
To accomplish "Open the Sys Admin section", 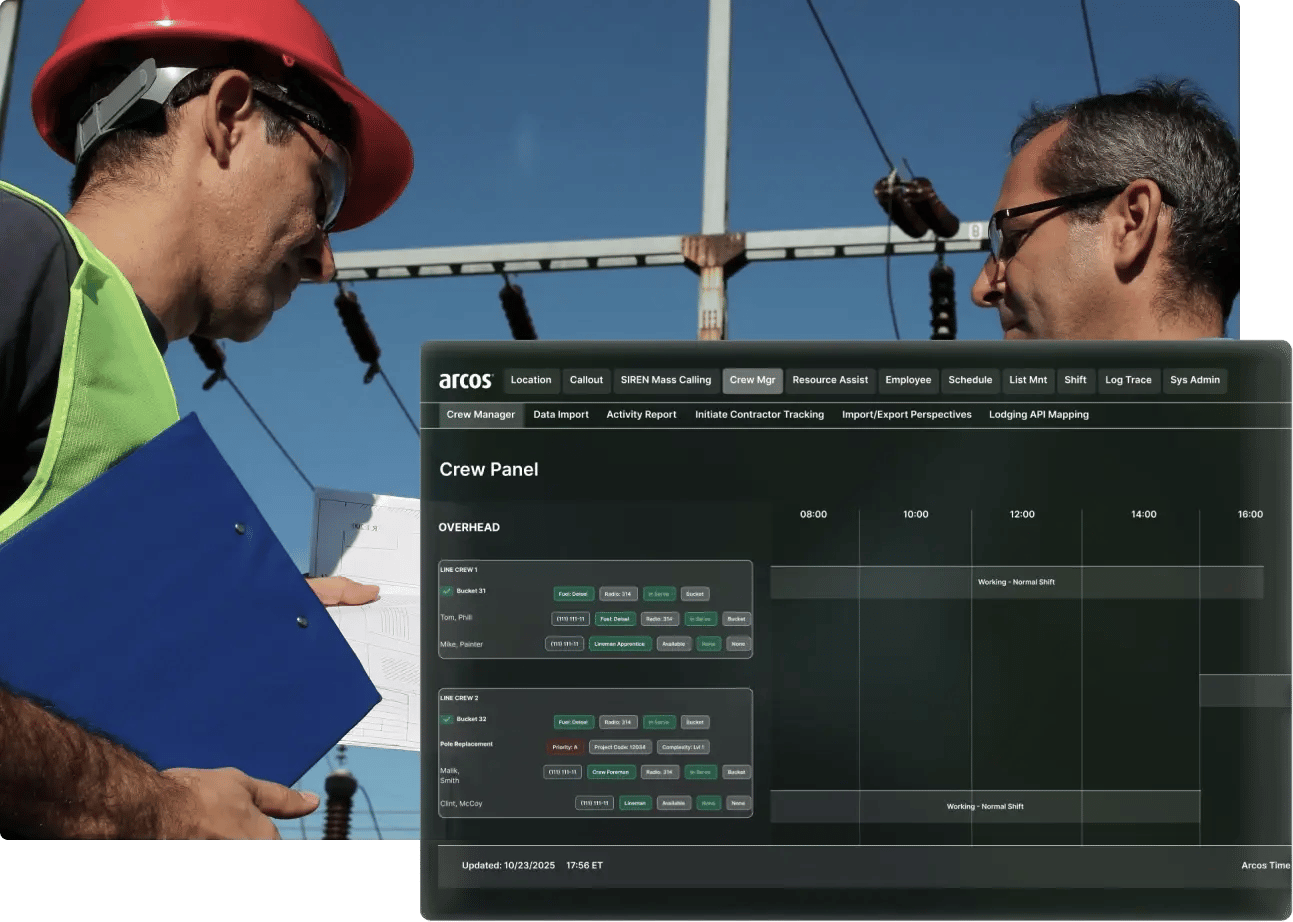I will tap(1194, 380).
